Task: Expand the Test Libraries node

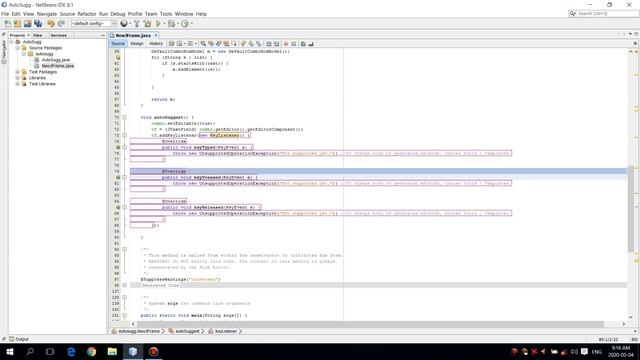Action: point(18,84)
